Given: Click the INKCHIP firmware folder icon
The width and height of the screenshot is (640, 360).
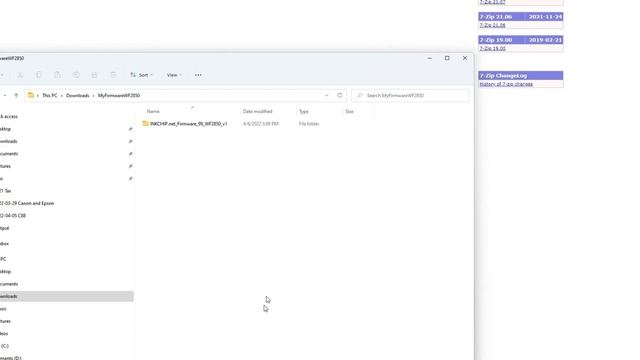Looking at the screenshot, I should click(x=145, y=124).
